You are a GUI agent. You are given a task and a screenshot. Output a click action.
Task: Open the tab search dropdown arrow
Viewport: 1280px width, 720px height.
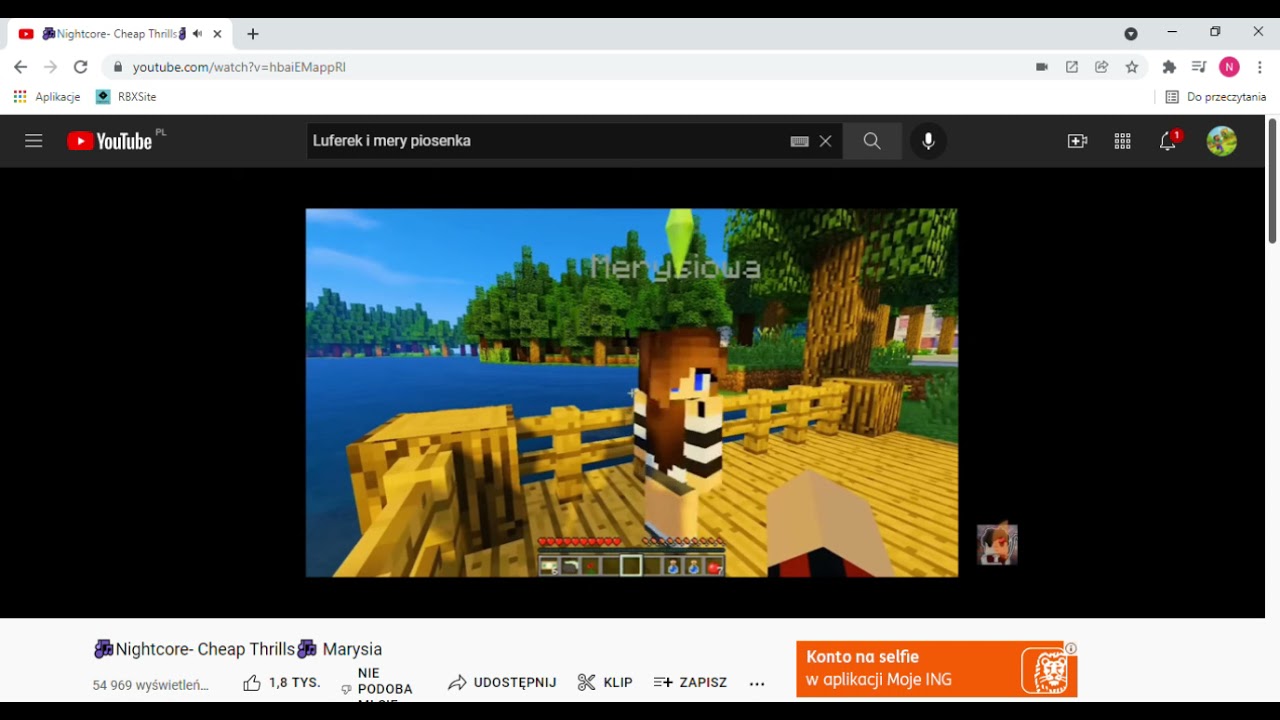click(x=1131, y=34)
